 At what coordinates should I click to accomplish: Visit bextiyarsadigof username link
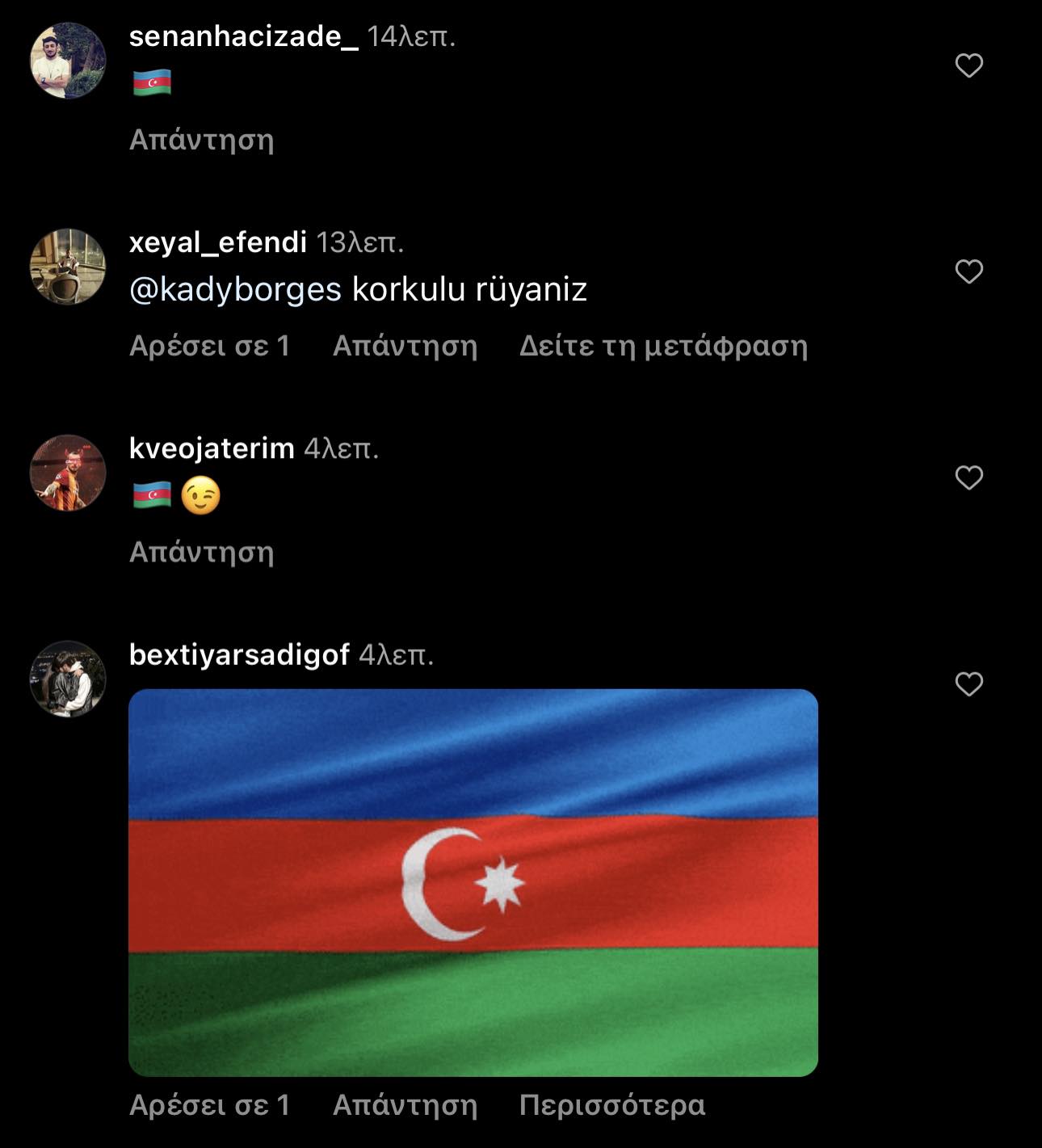click(x=239, y=654)
